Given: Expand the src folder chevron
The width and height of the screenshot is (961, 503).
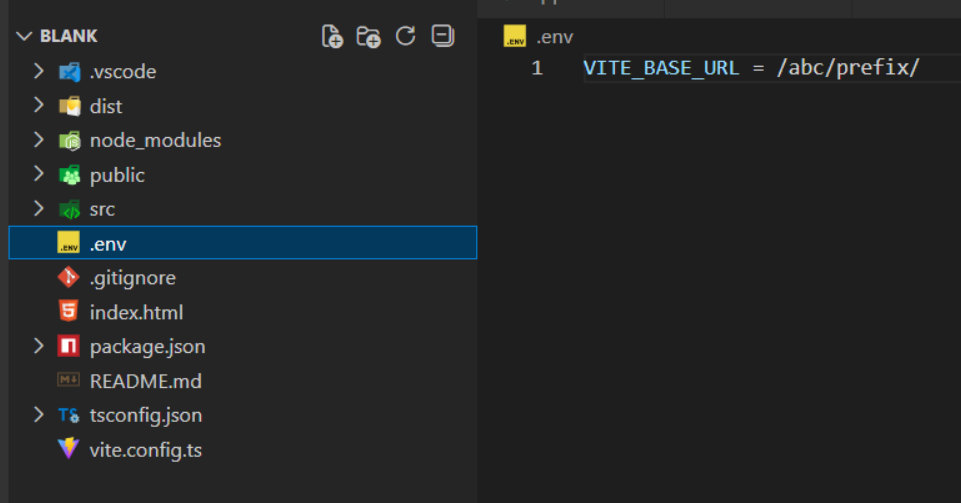Looking at the screenshot, I should click(x=39, y=209).
